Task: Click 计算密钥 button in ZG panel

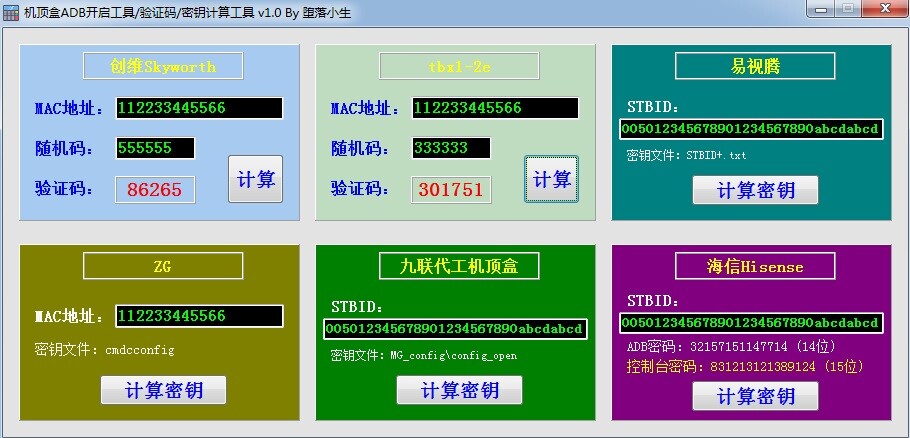Action: tap(163, 390)
